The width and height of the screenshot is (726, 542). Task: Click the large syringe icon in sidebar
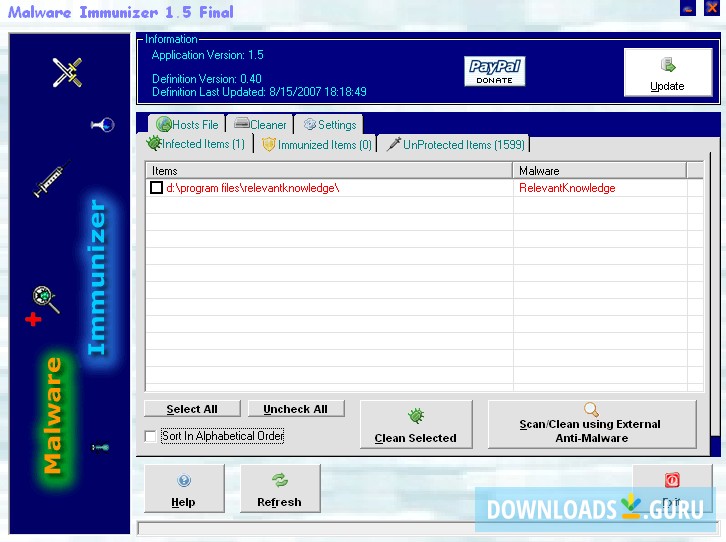tap(51, 180)
